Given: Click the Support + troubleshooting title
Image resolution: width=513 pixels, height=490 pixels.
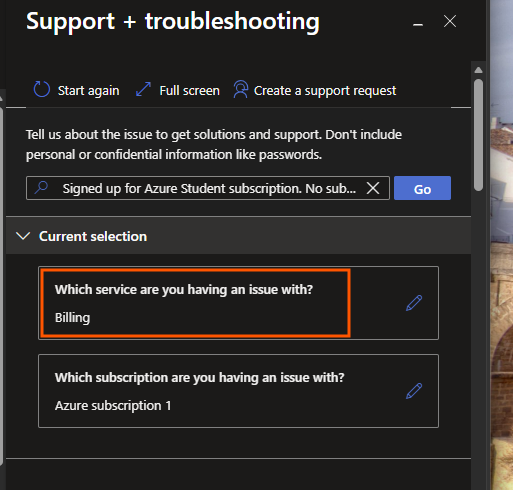Looking at the screenshot, I should tap(173, 22).
